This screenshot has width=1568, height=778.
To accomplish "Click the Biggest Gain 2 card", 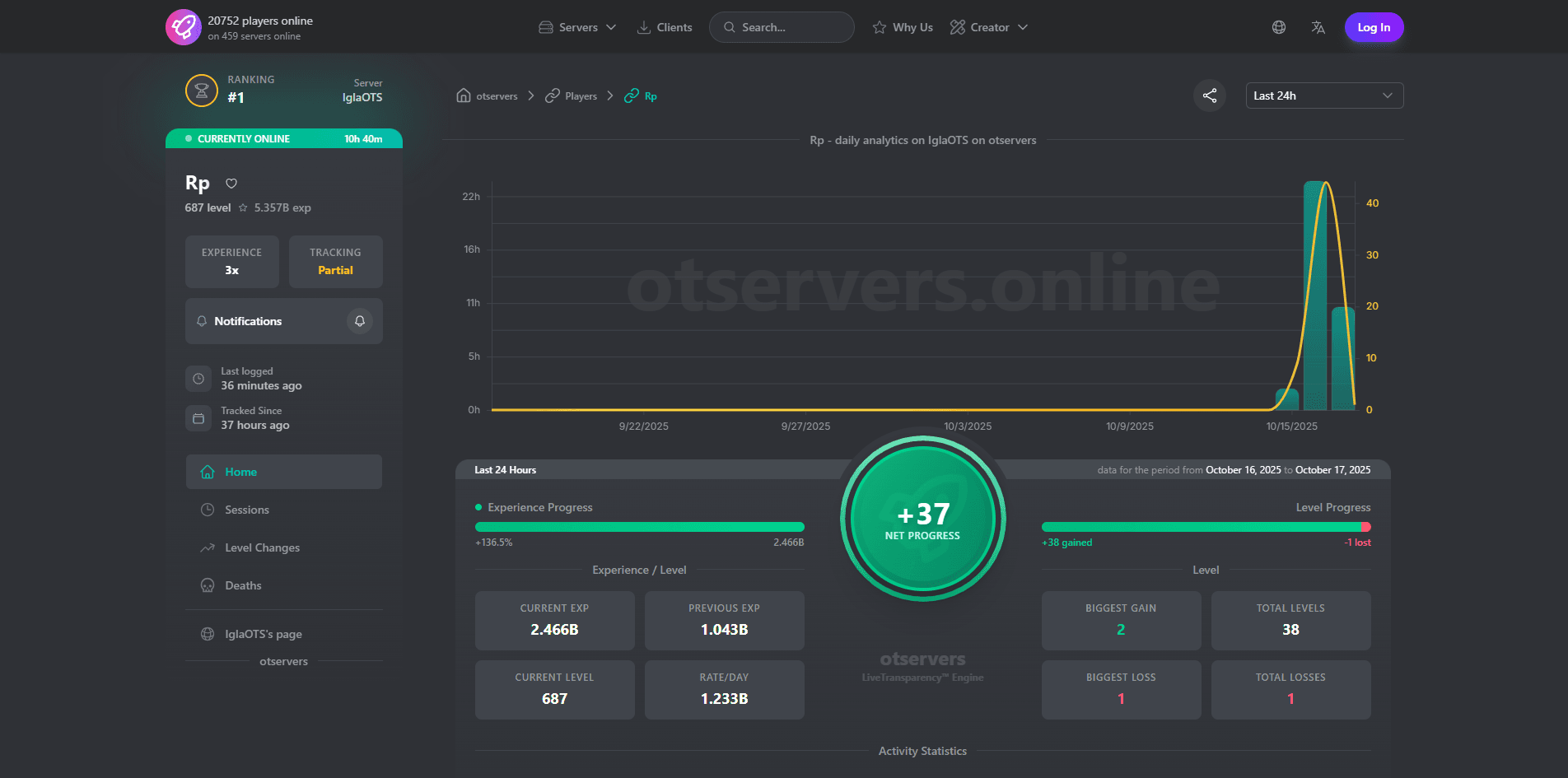I will (x=1122, y=621).
